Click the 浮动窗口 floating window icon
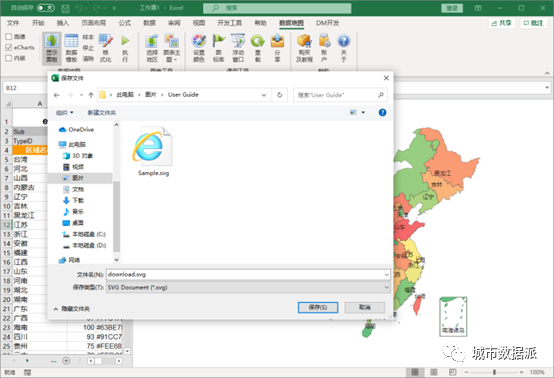Screen dimensions: 554x378 click(238, 48)
